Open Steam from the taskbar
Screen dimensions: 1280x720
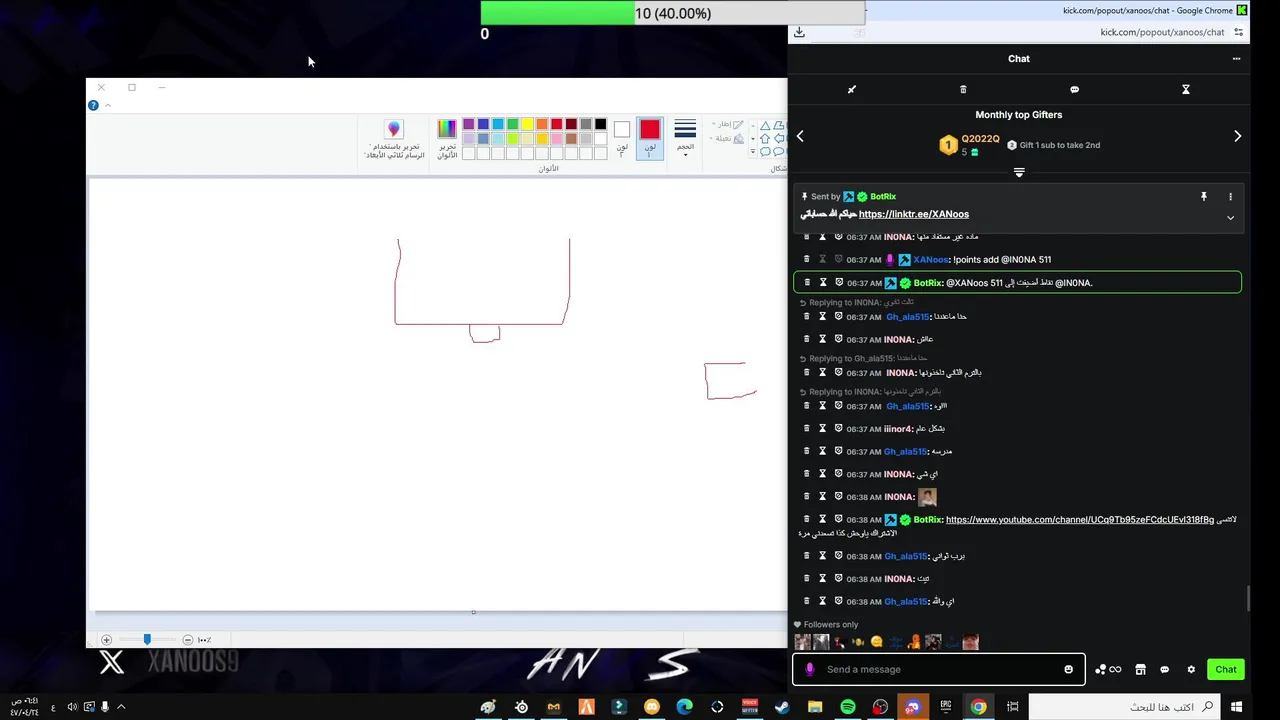782,707
